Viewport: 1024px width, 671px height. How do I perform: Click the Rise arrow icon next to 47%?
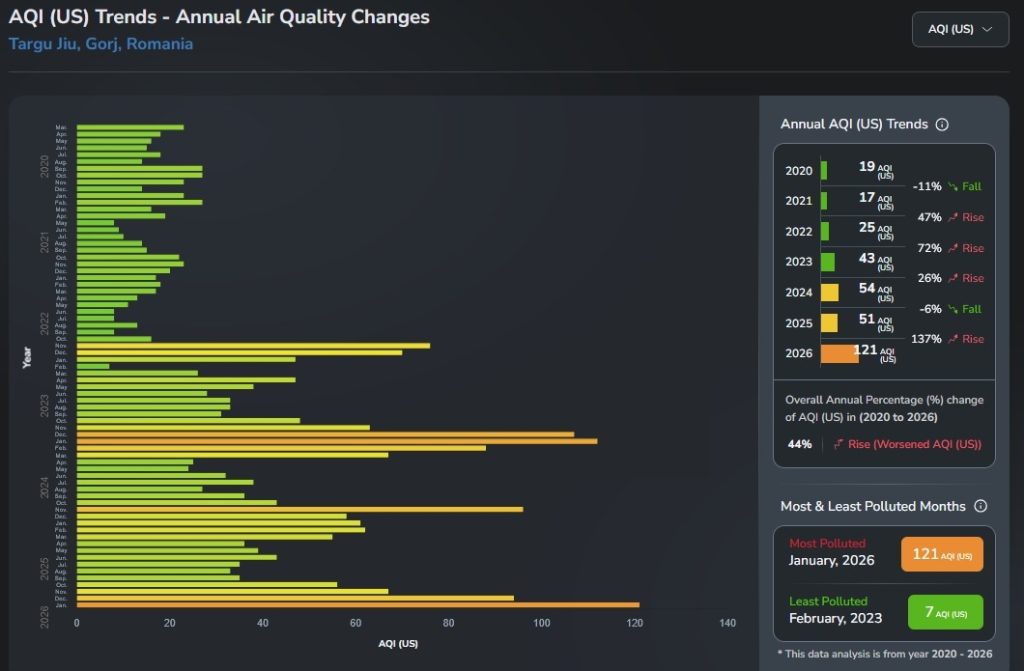tap(953, 217)
